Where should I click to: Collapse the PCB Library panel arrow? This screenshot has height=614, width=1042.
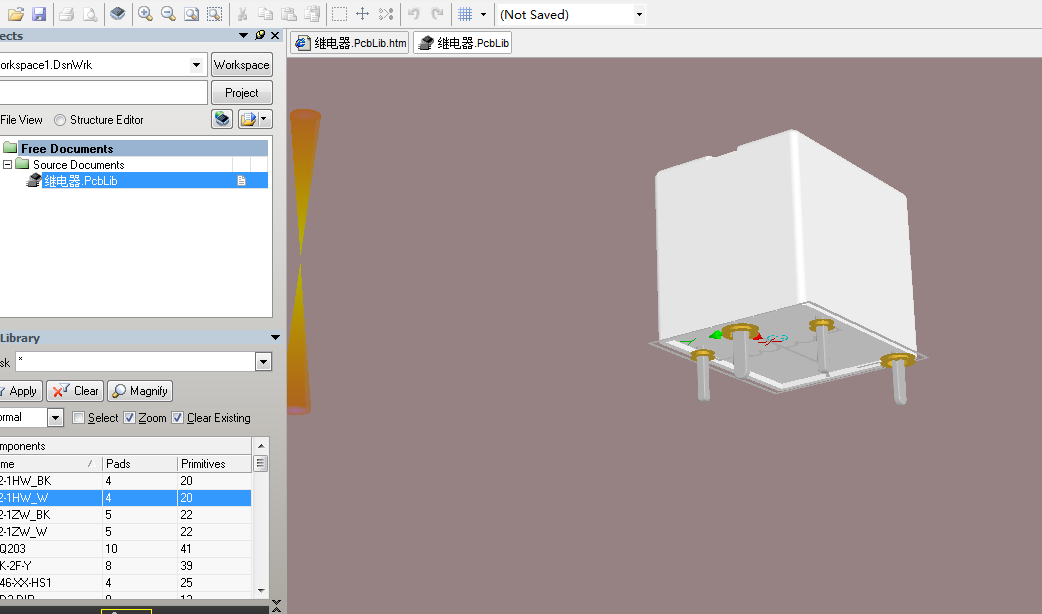coord(275,338)
